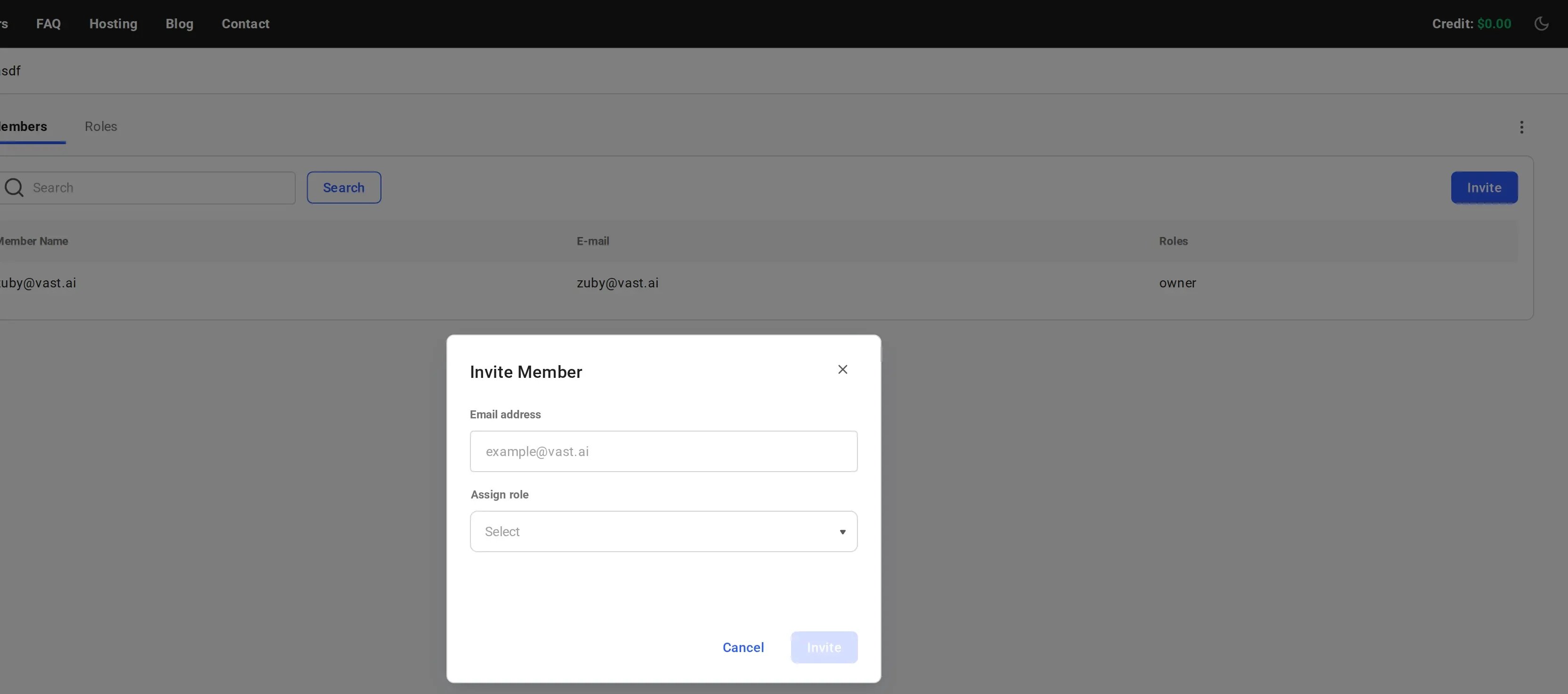
Task: Click the Roles column header
Action: tap(1173, 241)
